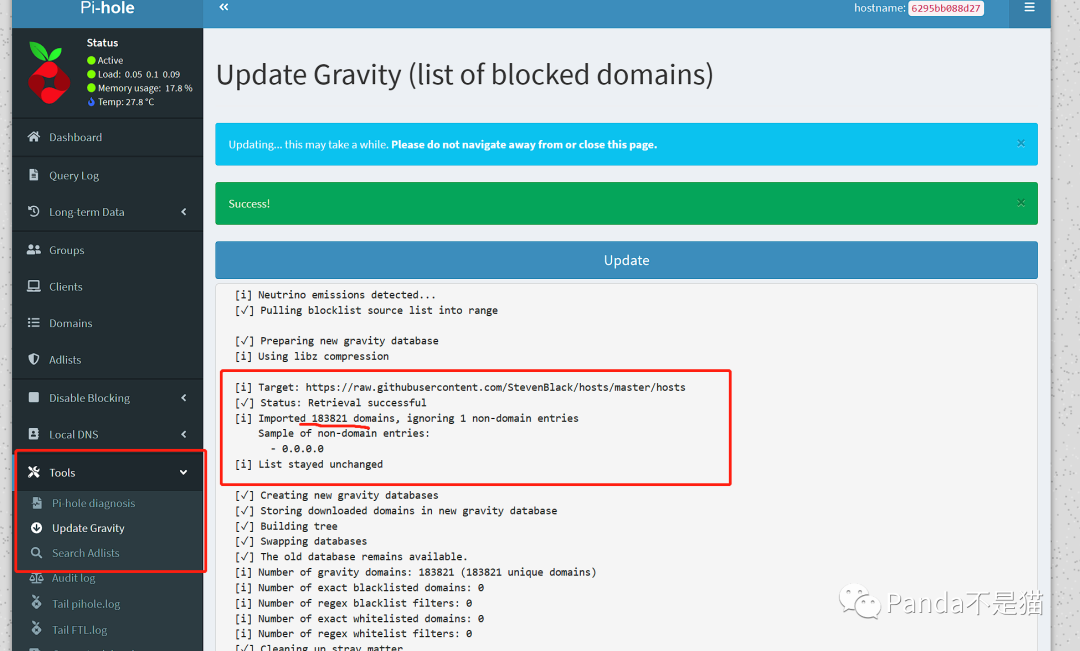Click the Update Gravity download icon
1080x651 pixels.
pos(37,528)
